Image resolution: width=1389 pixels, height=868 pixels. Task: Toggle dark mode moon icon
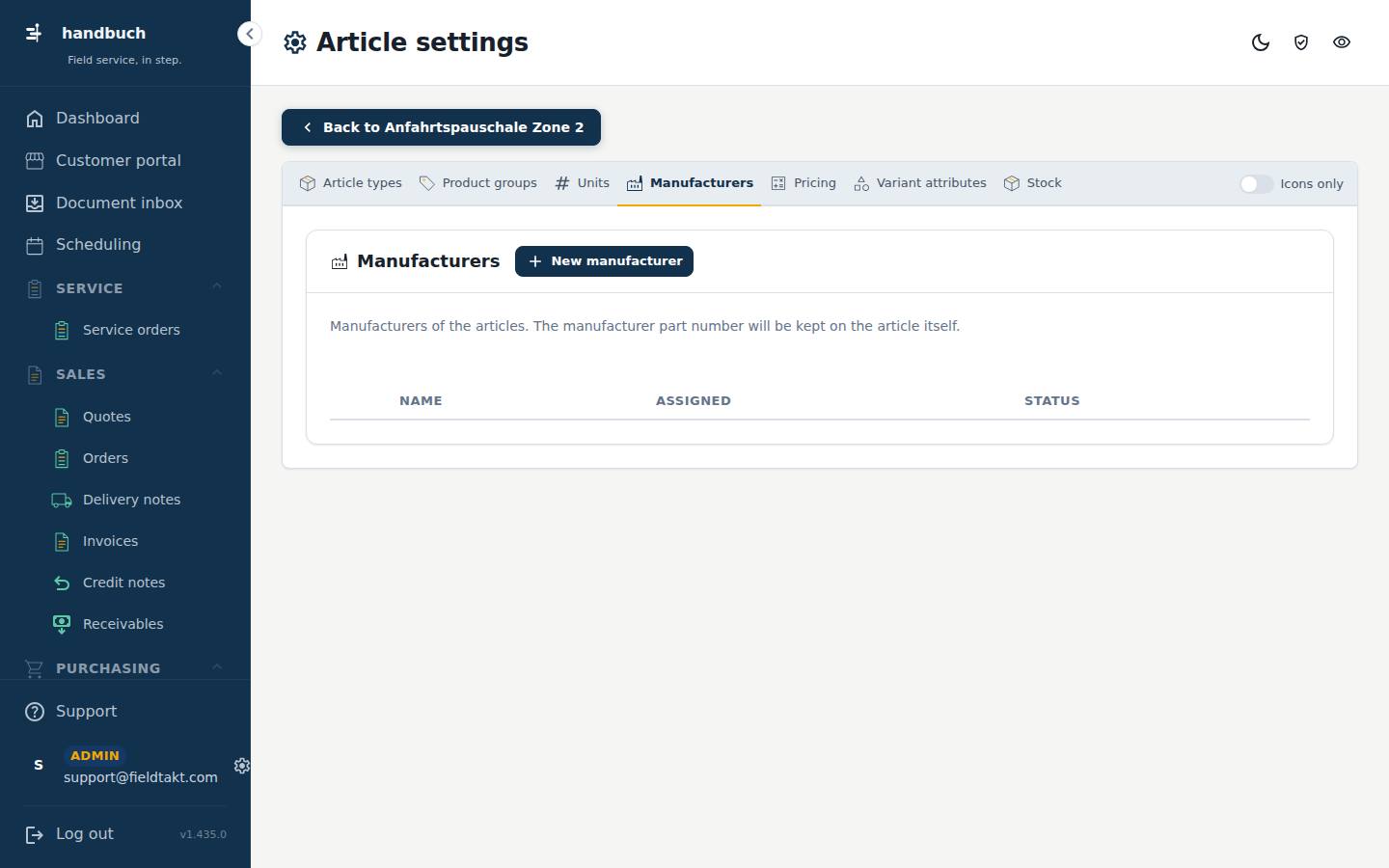point(1261,42)
